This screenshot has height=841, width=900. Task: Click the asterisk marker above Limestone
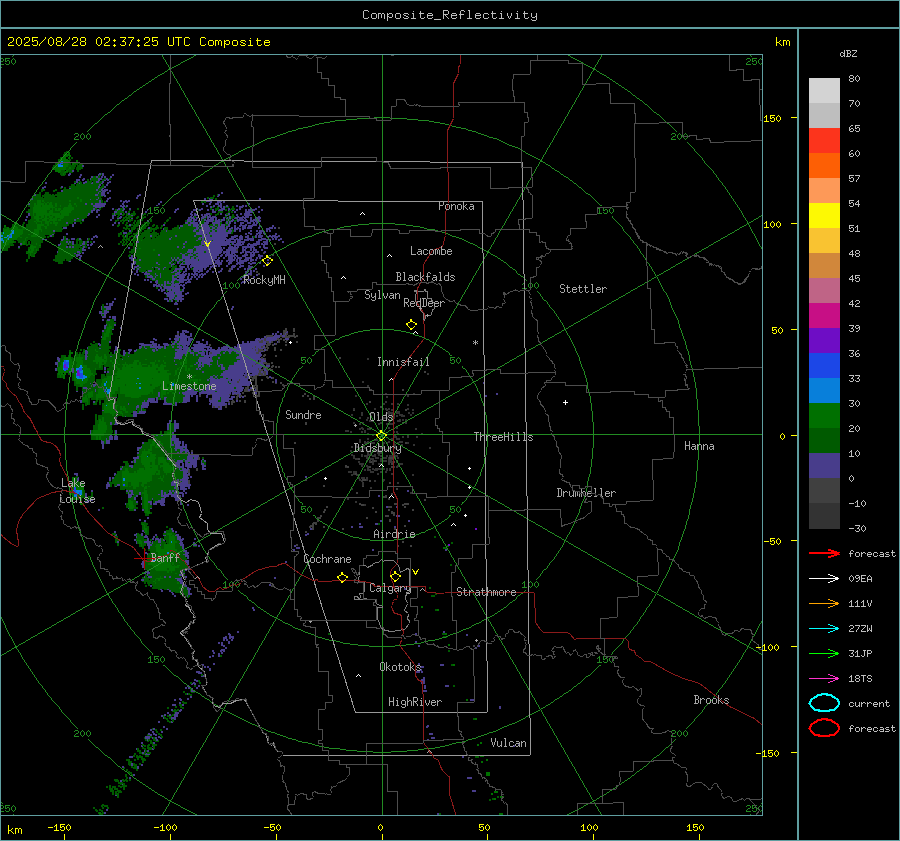(x=189, y=377)
